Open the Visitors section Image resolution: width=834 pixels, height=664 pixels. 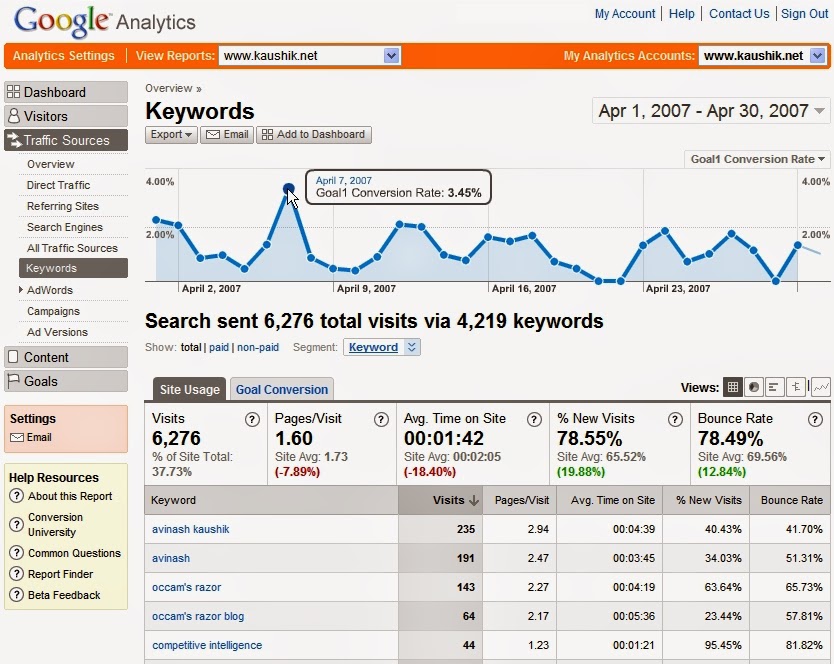tap(66, 116)
